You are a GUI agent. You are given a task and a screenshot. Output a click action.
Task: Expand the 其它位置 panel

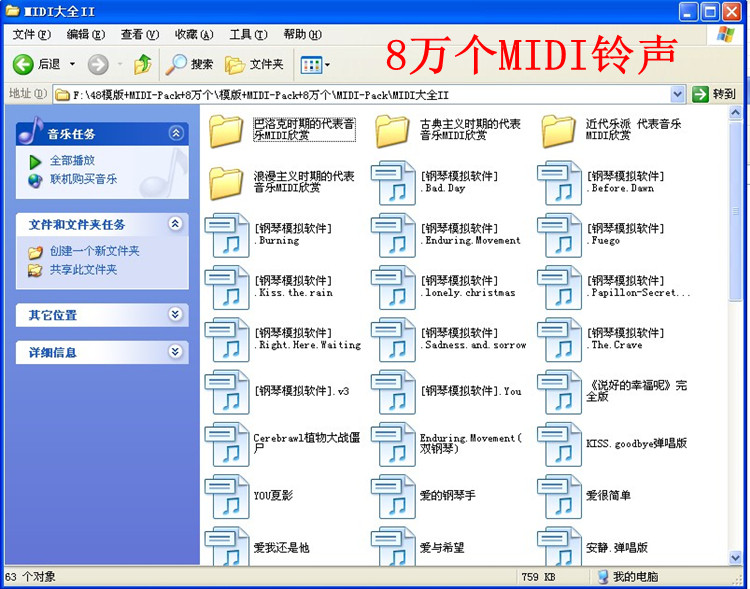[176, 314]
